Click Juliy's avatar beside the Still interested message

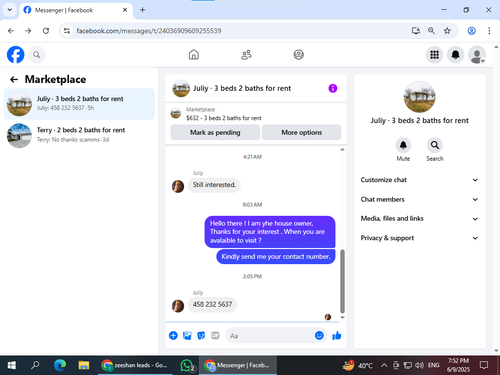click(178, 186)
